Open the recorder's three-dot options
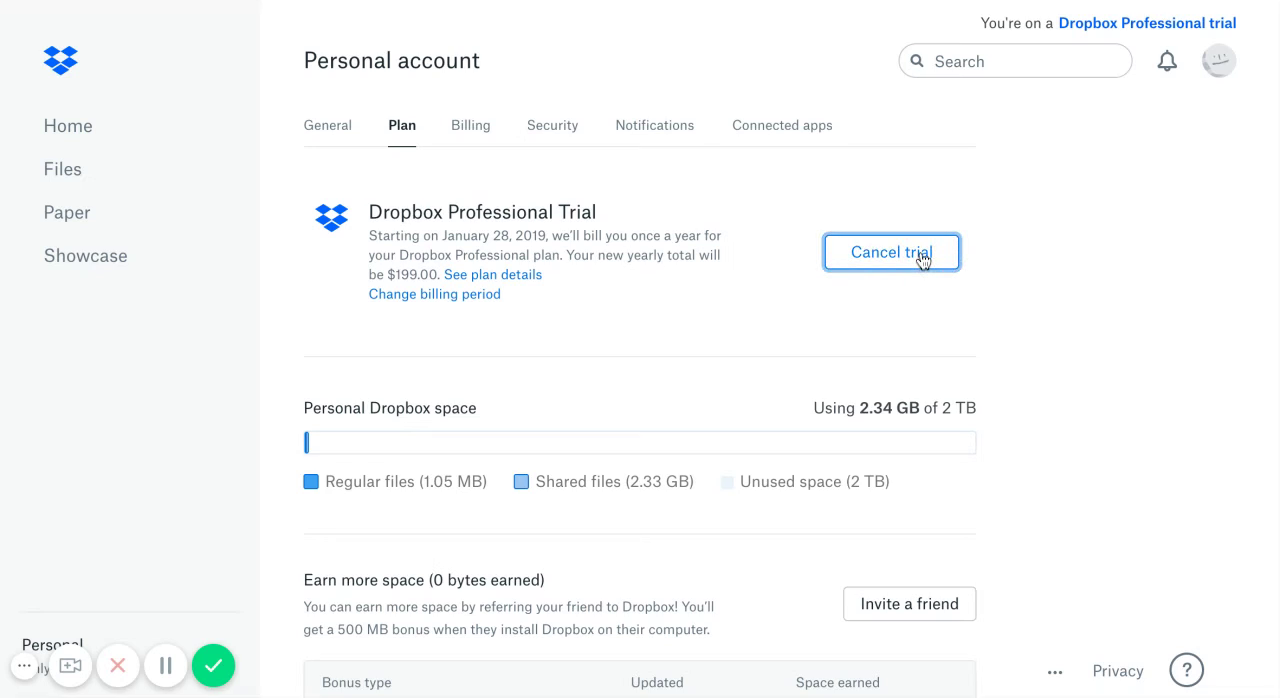This screenshot has height=698, width=1280. pyautogui.click(x=25, y=666)
